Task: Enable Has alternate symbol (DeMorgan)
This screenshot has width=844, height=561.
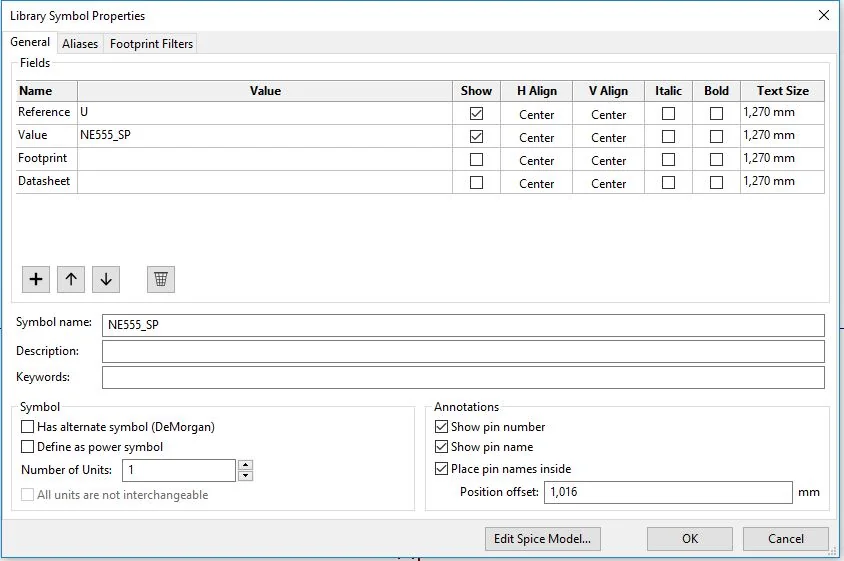Action: pos(27,427)
